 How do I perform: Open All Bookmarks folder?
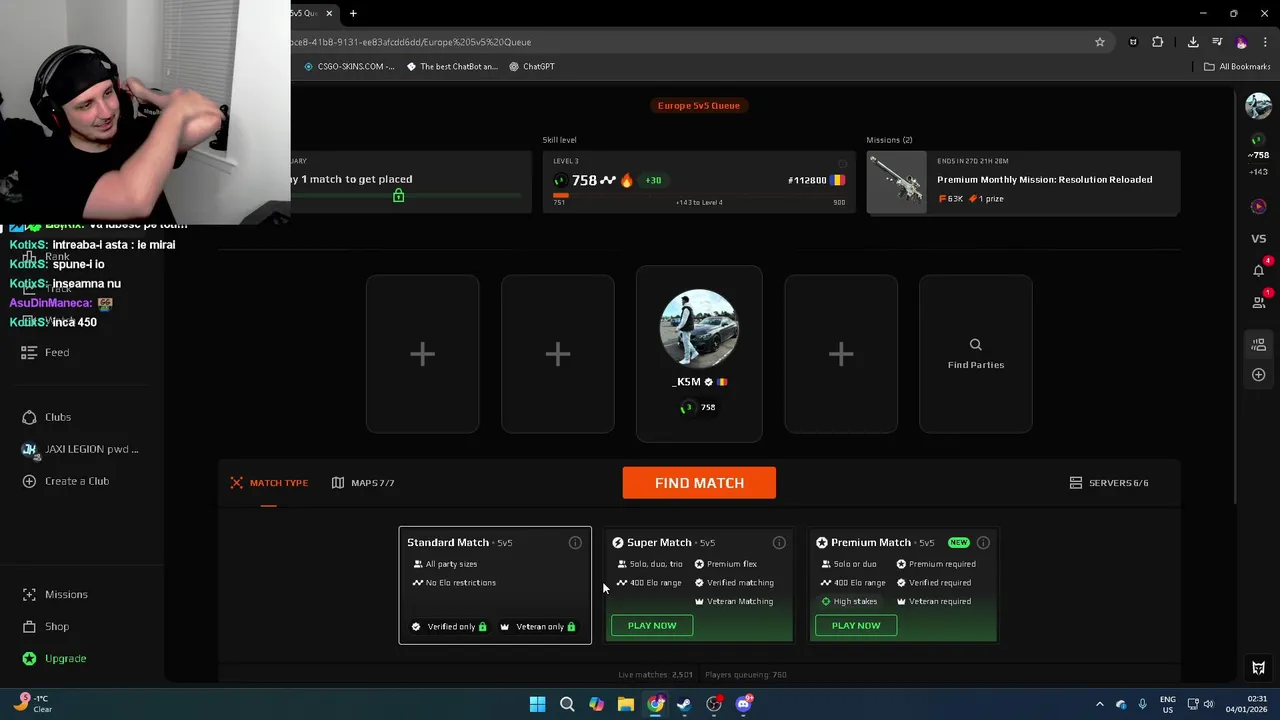click(x=1237, y=67)
